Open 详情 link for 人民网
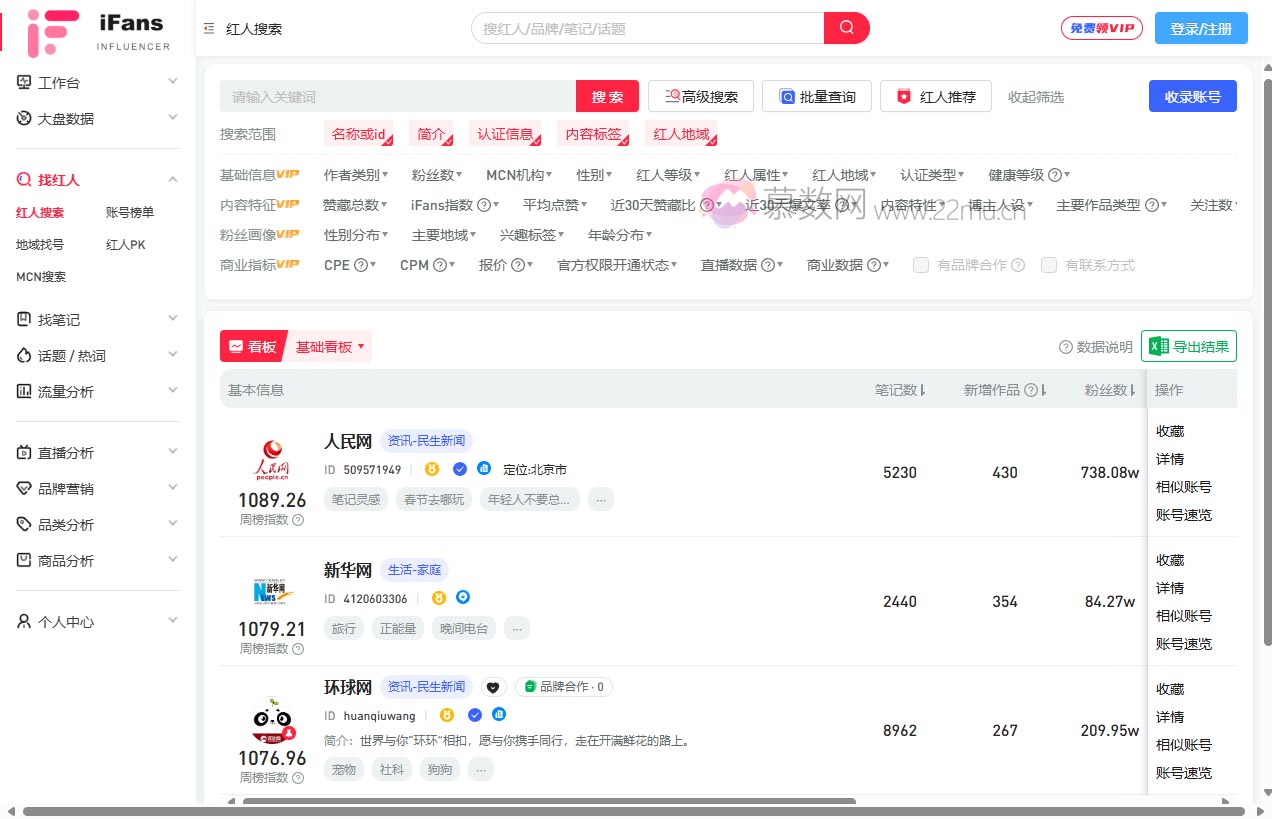The image size is (1272, 819). click(1169, 459)
